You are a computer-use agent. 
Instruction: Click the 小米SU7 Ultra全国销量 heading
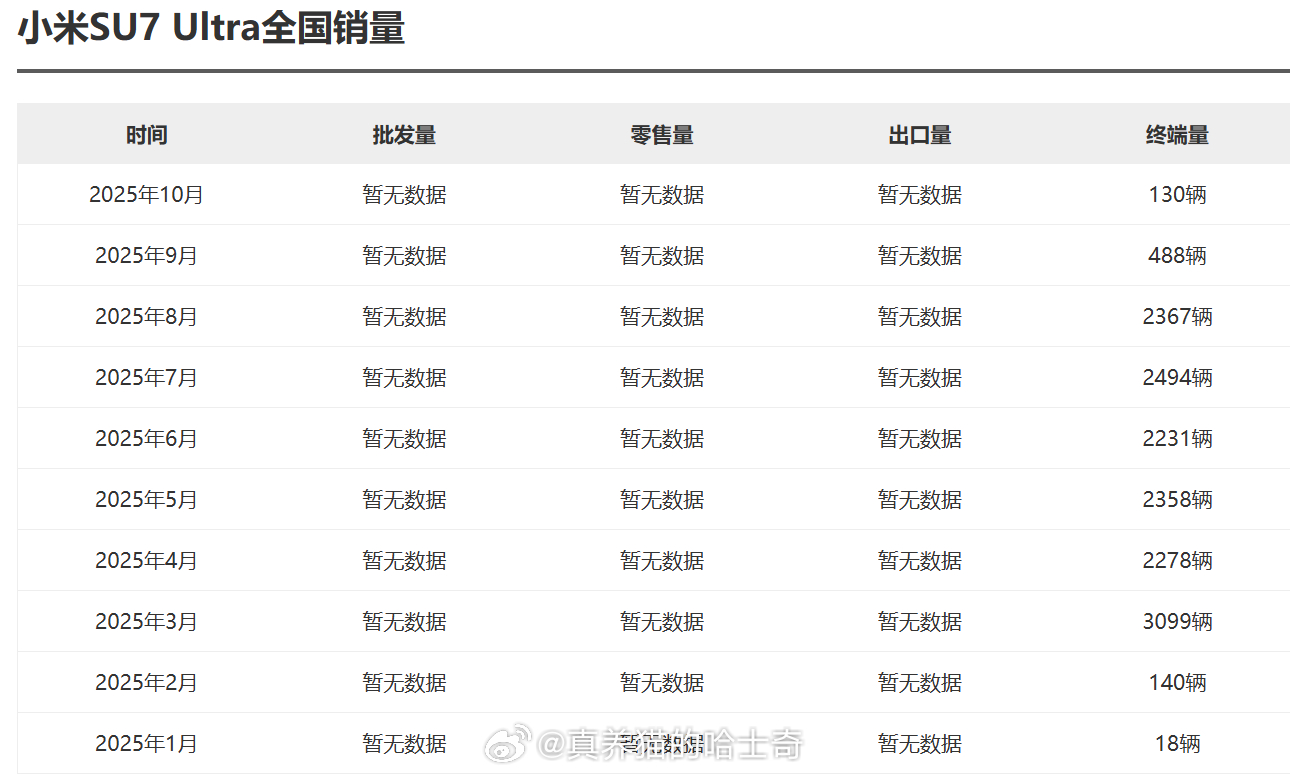pyautogui.click(x=211, y=28)
